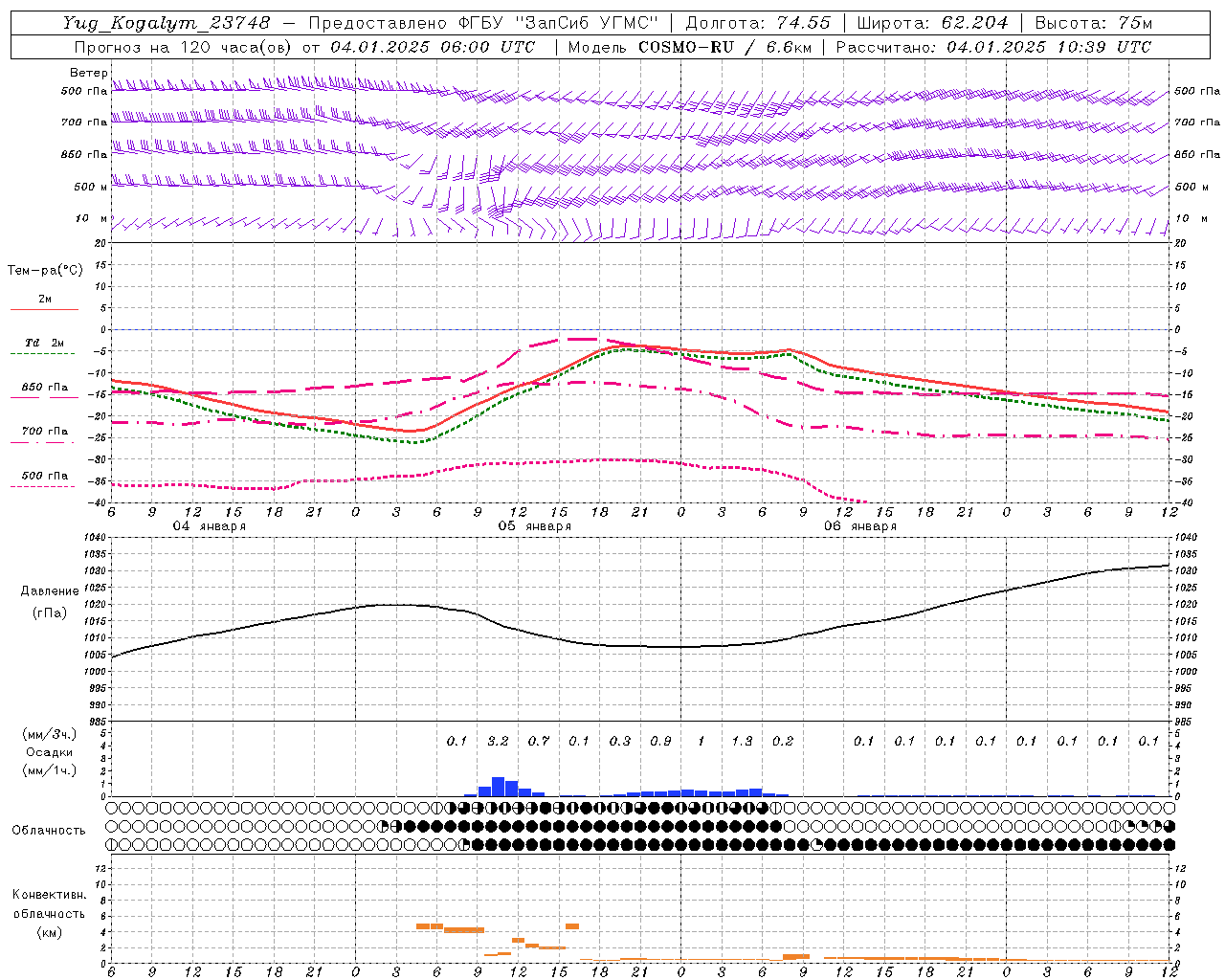Click the 0.9 precipitation total value
The width and height of the screenshot is (1225, 980).
[x=660, y=741]
